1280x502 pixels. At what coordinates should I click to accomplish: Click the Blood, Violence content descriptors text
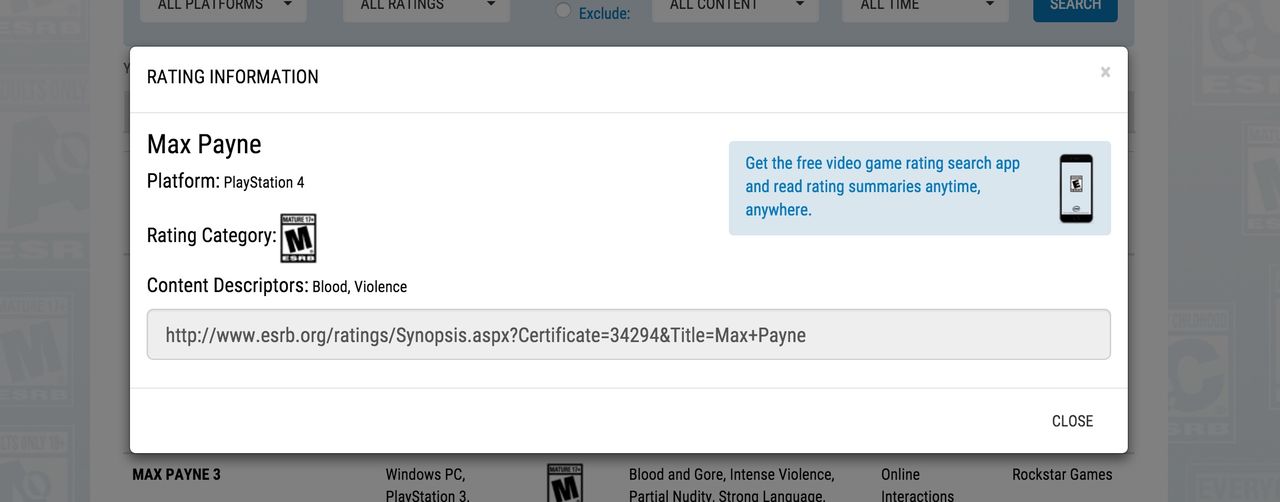pos(360,286)
